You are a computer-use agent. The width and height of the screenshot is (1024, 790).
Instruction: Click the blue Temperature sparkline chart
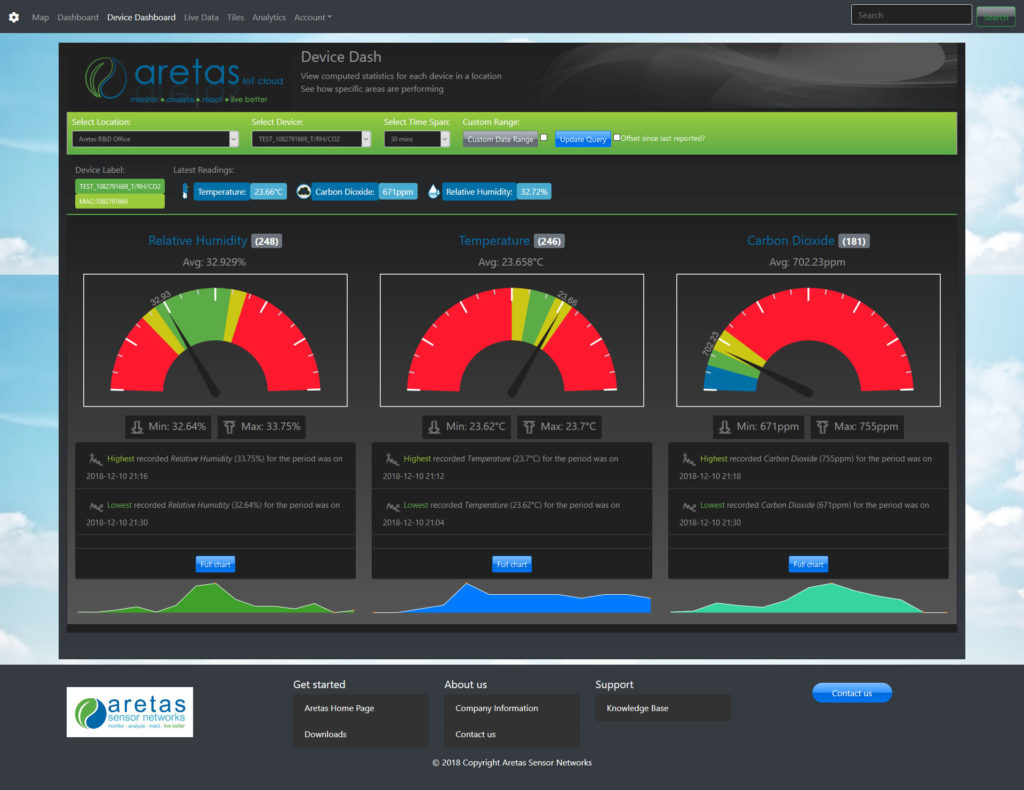[x=512, y=598]
